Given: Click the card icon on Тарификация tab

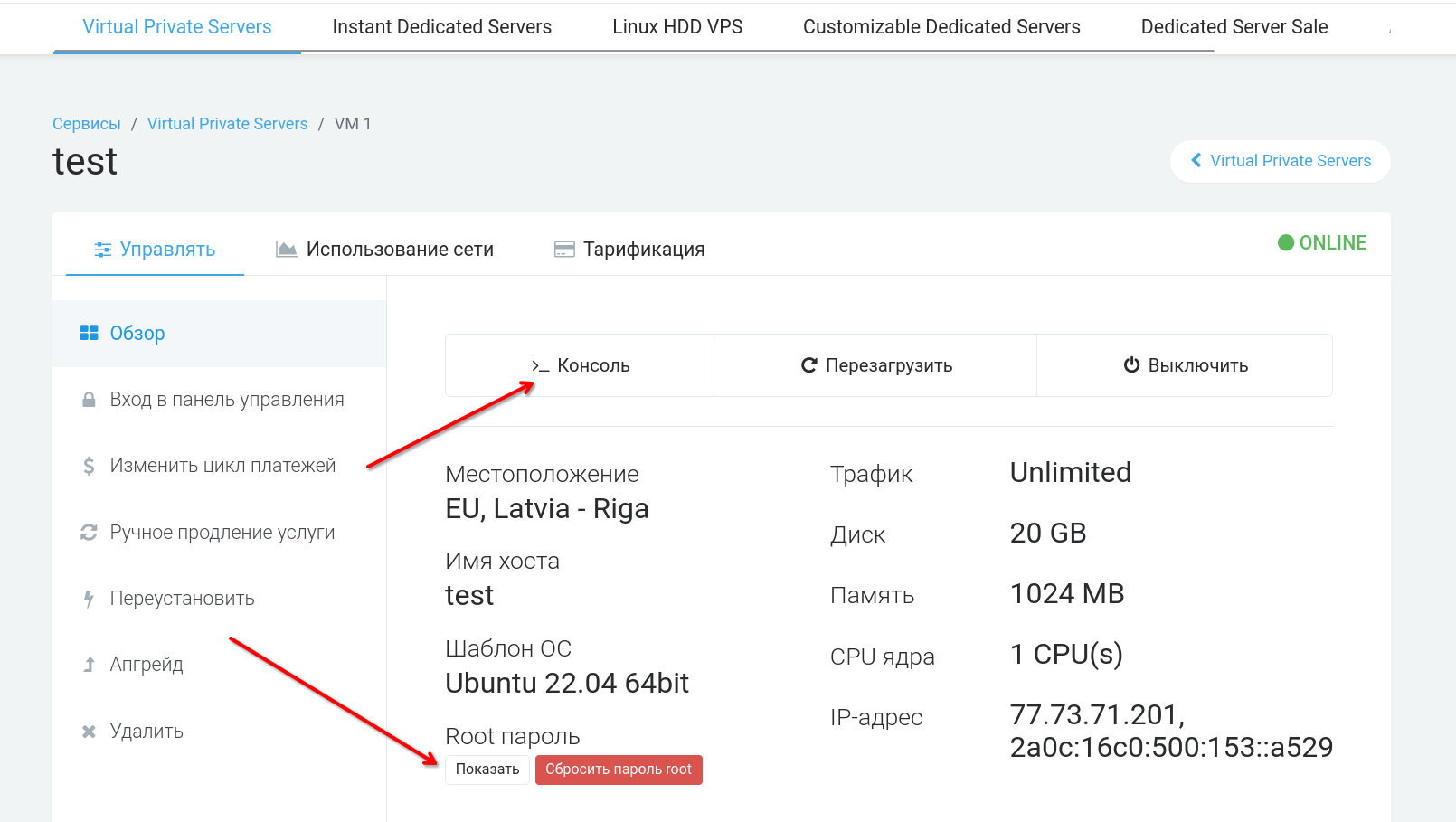Looking at the screenshot, I should point(564,248).
